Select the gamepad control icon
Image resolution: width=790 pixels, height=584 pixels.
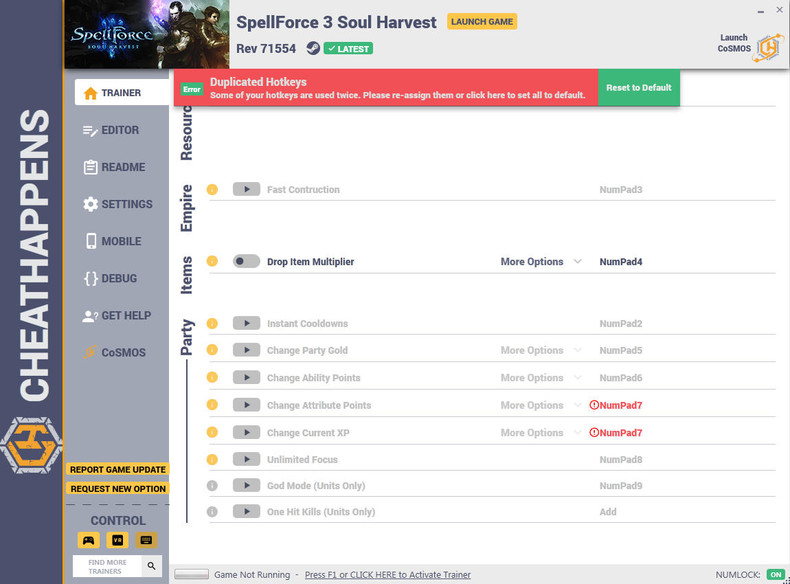[x=89, y=540]
